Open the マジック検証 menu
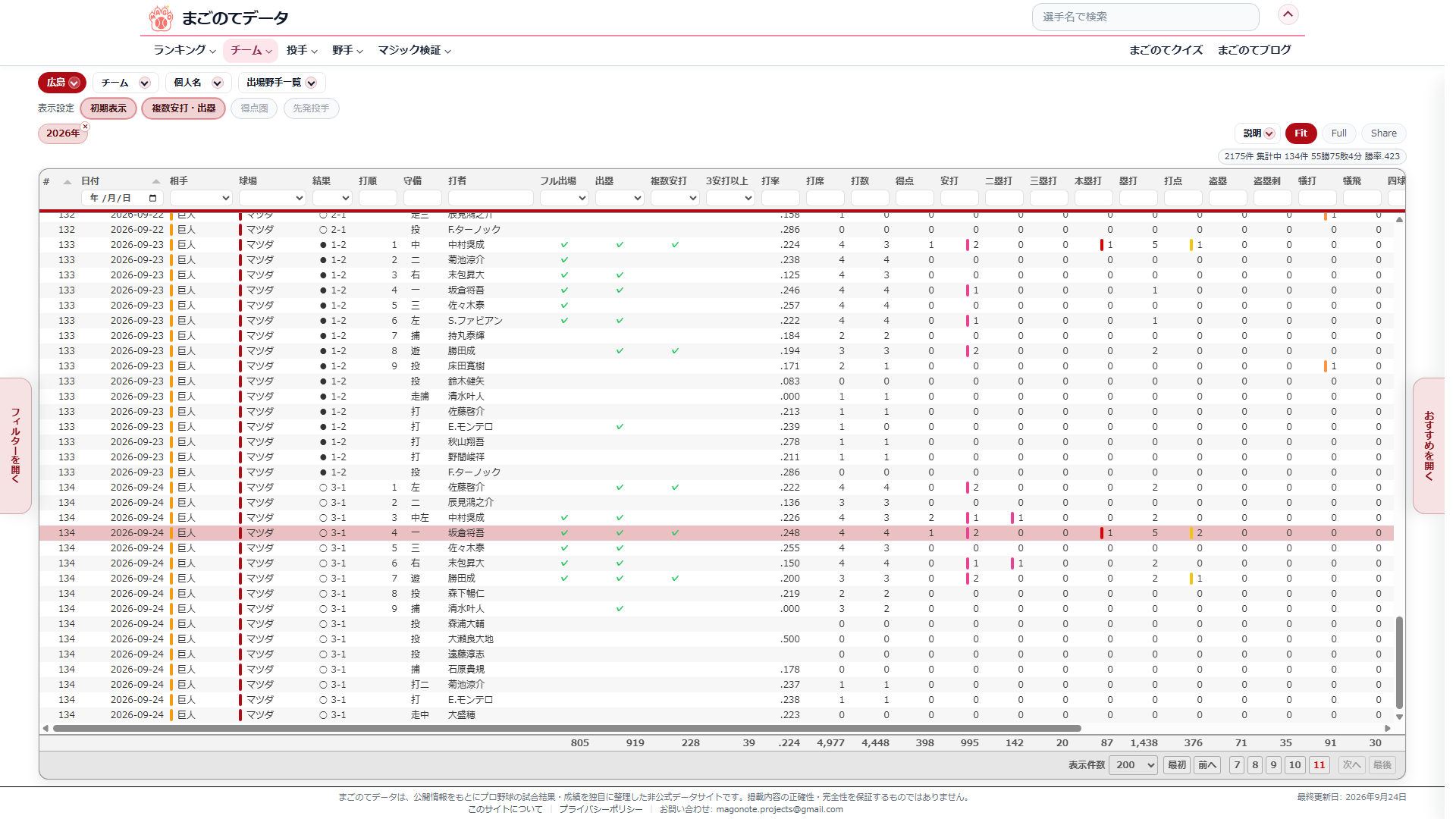Viewport: 1456px width, 819px height. (414, 50)
